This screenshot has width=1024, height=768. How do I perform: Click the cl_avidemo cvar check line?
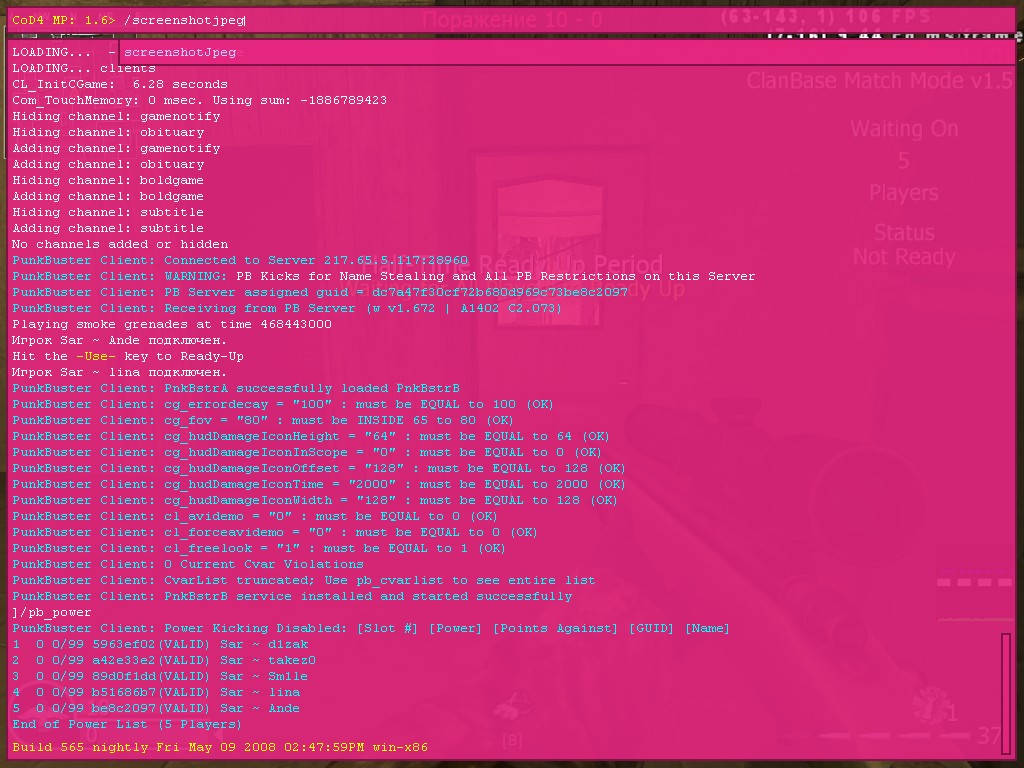click(255, 517)
